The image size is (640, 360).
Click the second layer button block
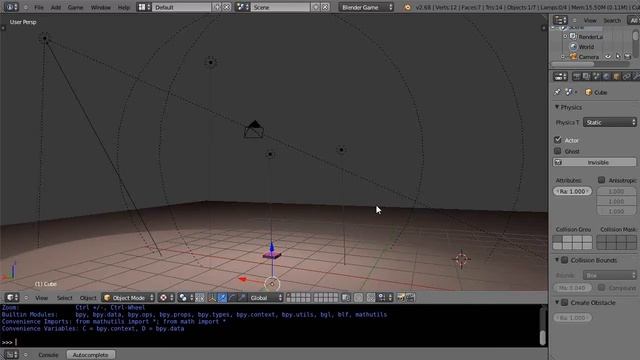(325, 298)
